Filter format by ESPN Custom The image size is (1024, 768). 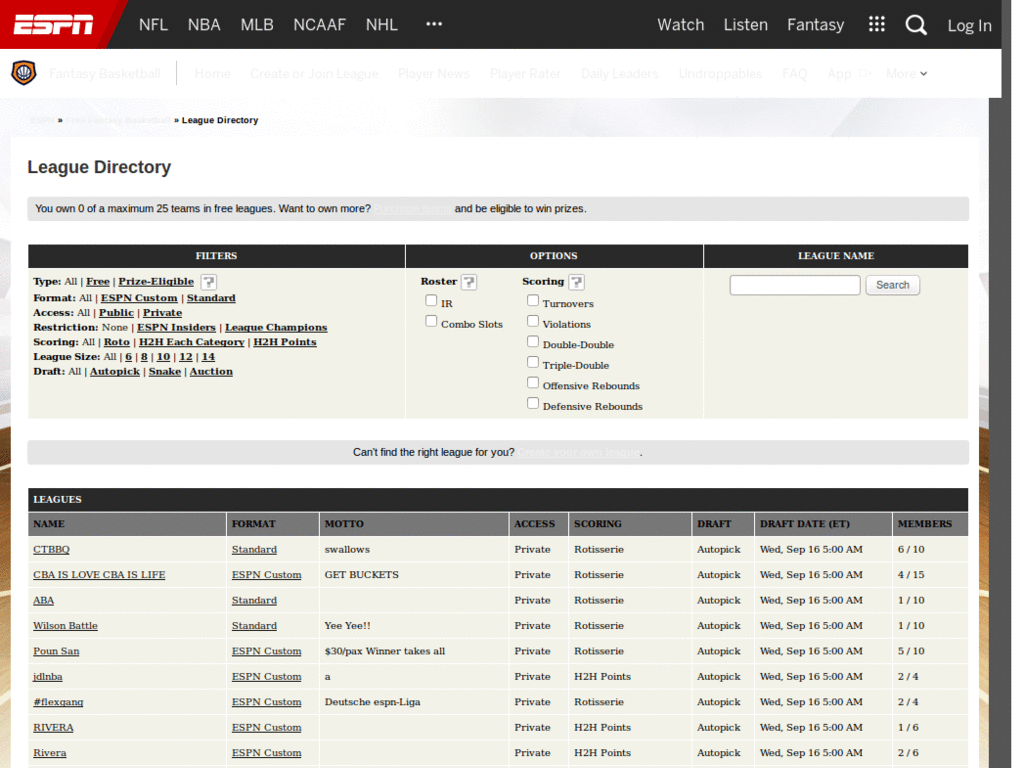click(x=139, y=298)
